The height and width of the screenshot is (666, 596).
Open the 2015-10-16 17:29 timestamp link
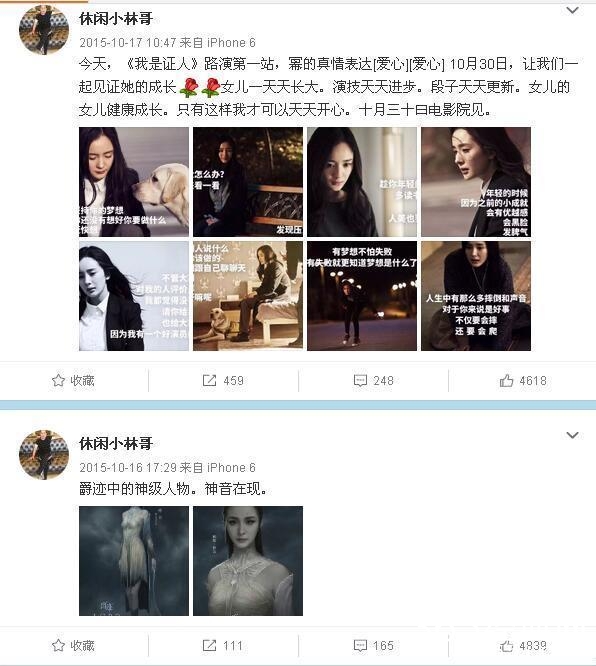coord(127,467)
